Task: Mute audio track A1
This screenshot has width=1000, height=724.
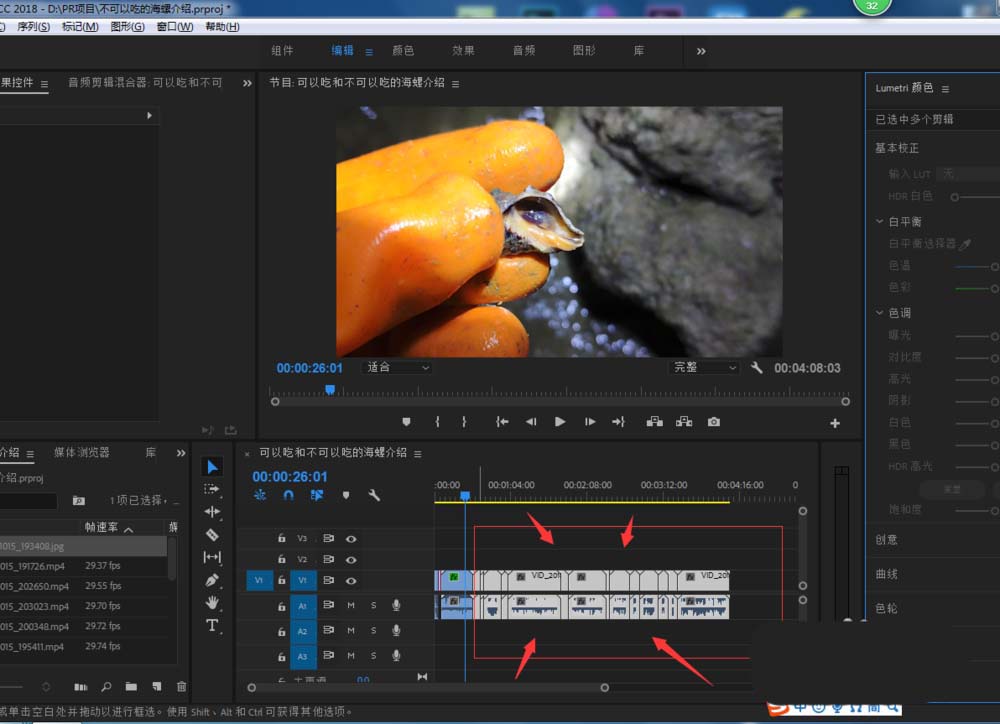Action: (351, 605)
